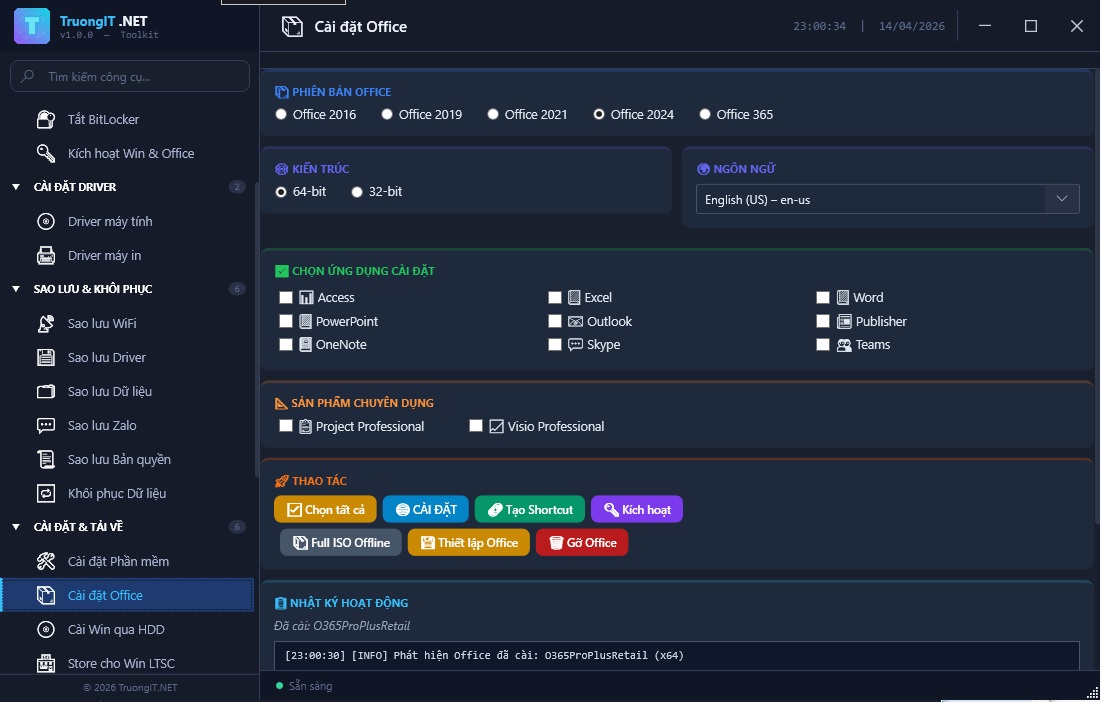Select the Office 2021 radio button
1101x702 pixels.
[493, 115]
